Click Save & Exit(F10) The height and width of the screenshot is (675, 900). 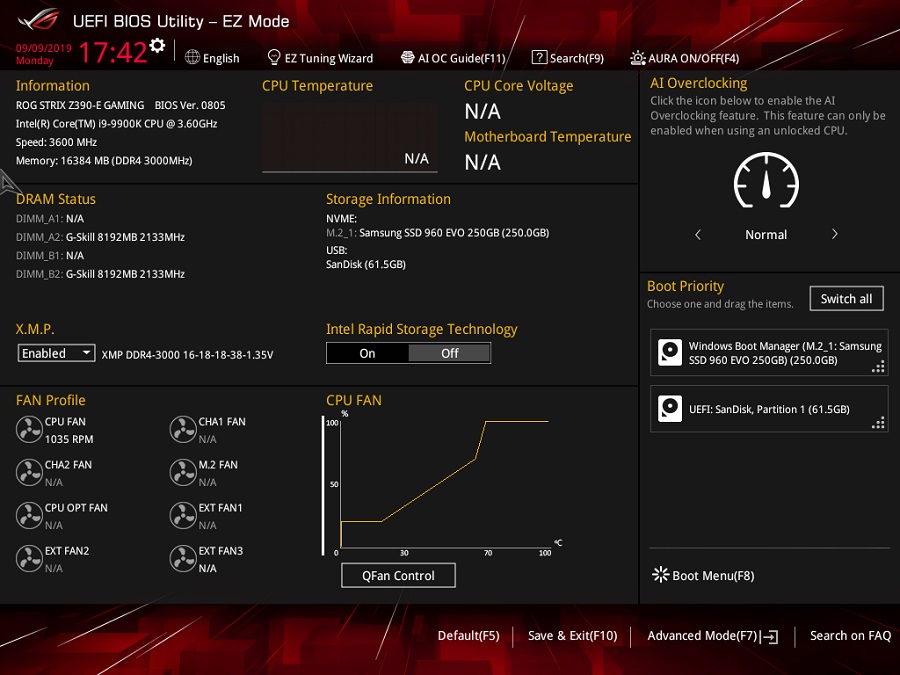pos(573,636)
